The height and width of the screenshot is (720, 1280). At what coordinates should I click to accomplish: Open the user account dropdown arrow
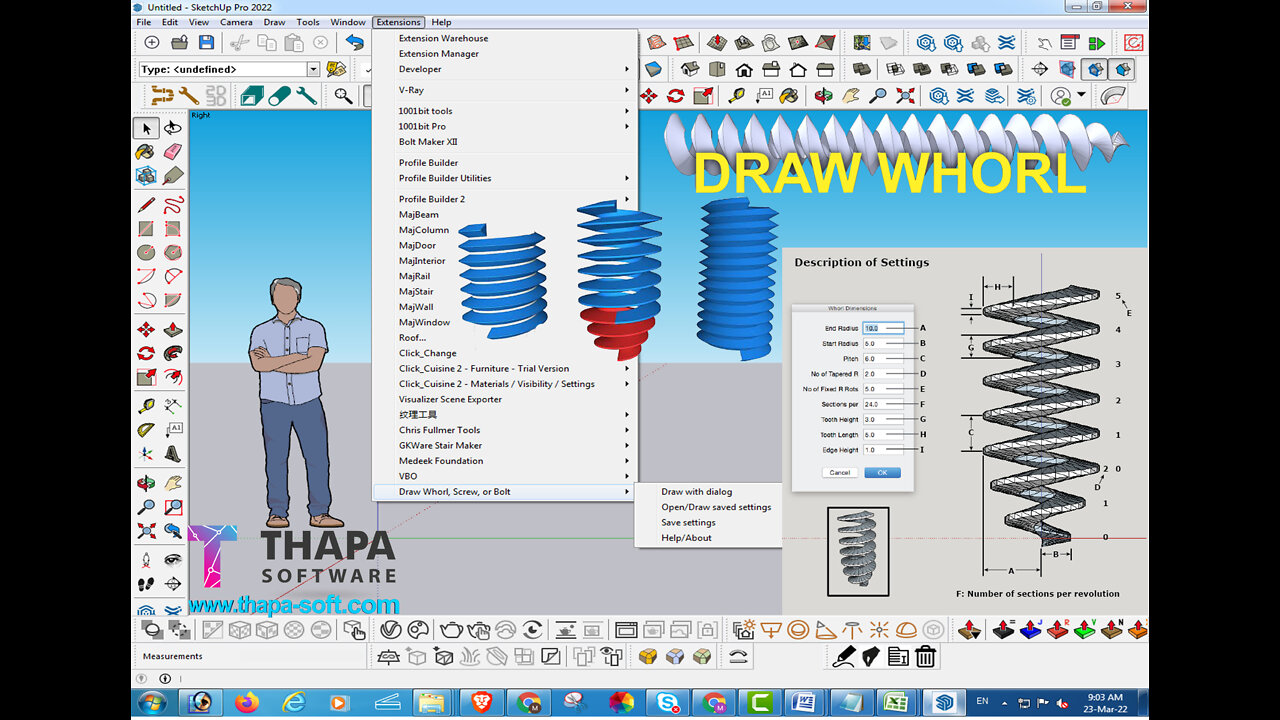click(x=1082, y=96)
